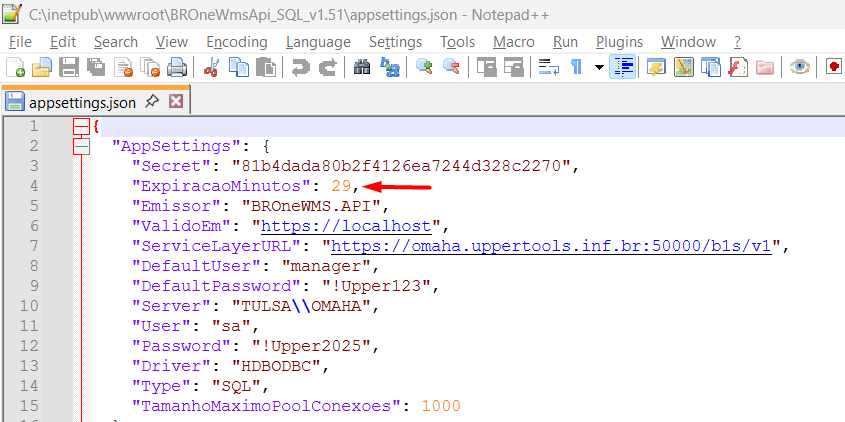Collapse the AppSettings fold marker on line 2
Viewport: 845px width, 422px height.
[81, 147]
